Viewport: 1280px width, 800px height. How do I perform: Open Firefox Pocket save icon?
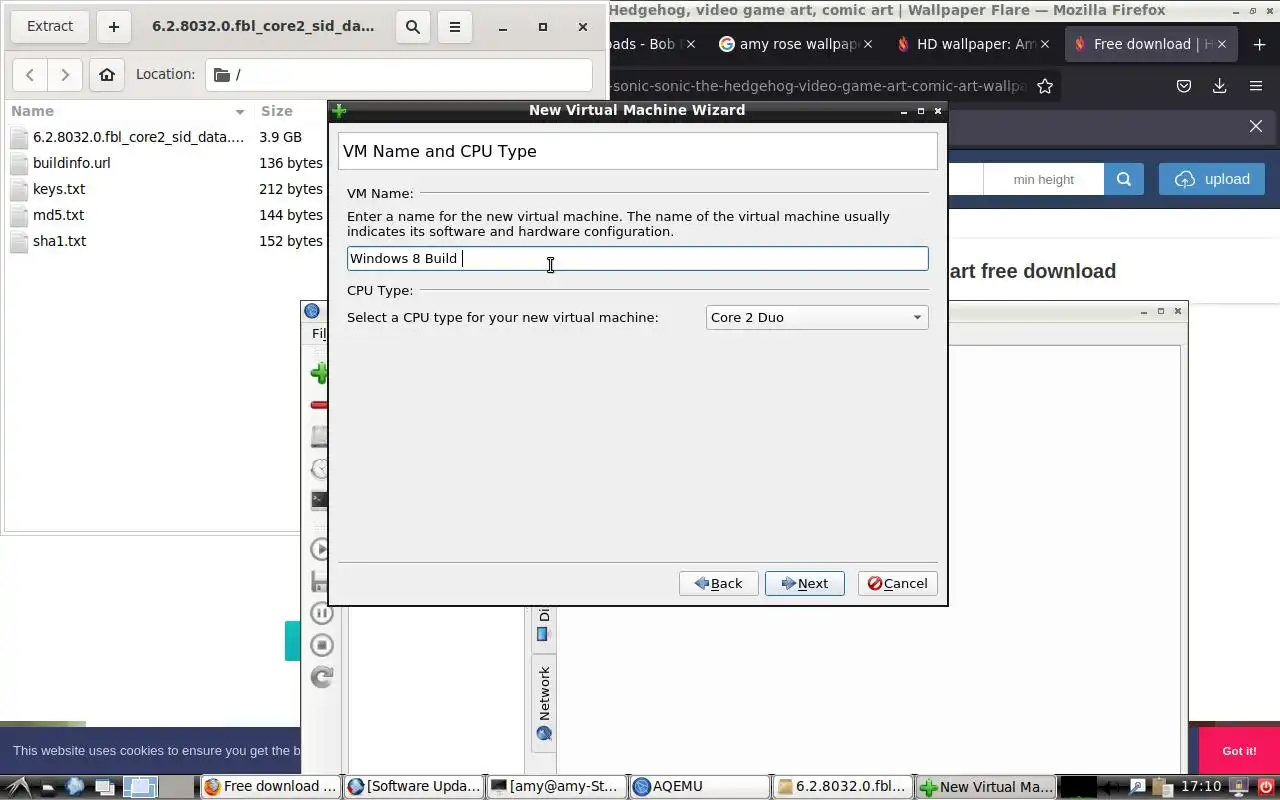[x=1184, y=86]
